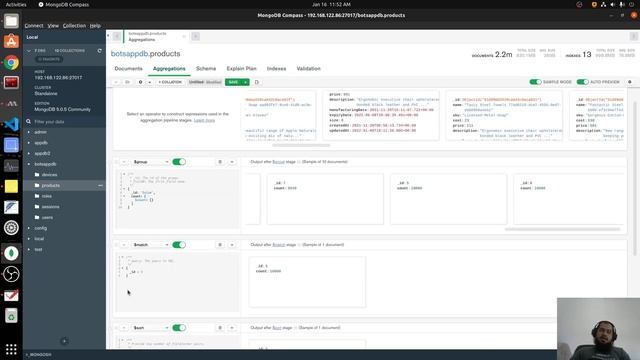Click the Collation button
640x360 pixels.
(x=170, y=82)
